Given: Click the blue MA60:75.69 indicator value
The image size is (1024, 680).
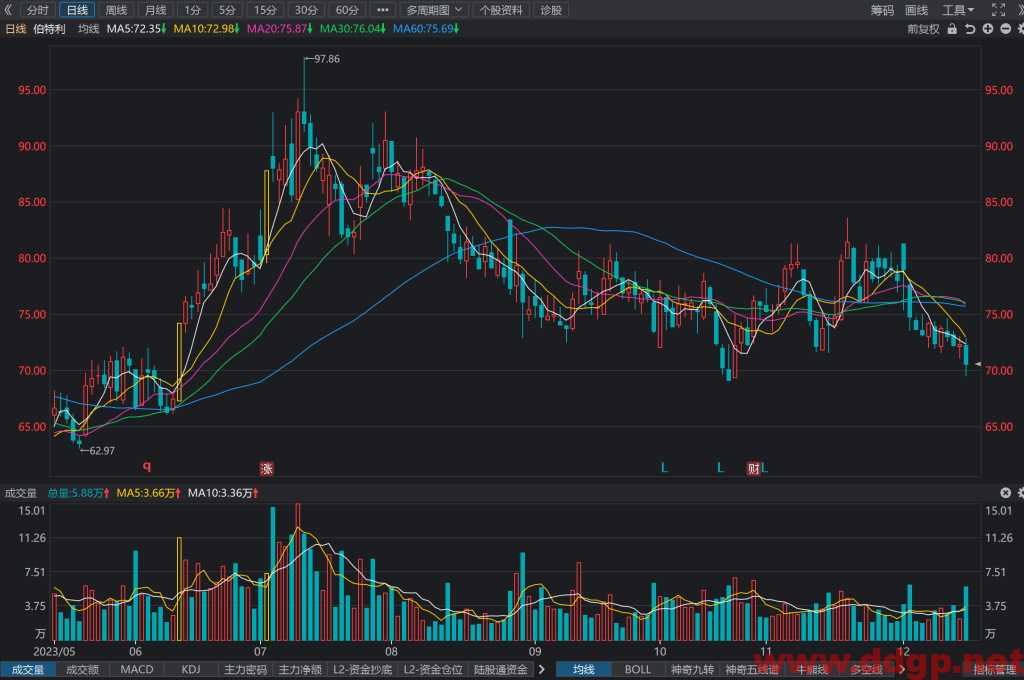Looking at the screenshot, I should coord(425,29).
